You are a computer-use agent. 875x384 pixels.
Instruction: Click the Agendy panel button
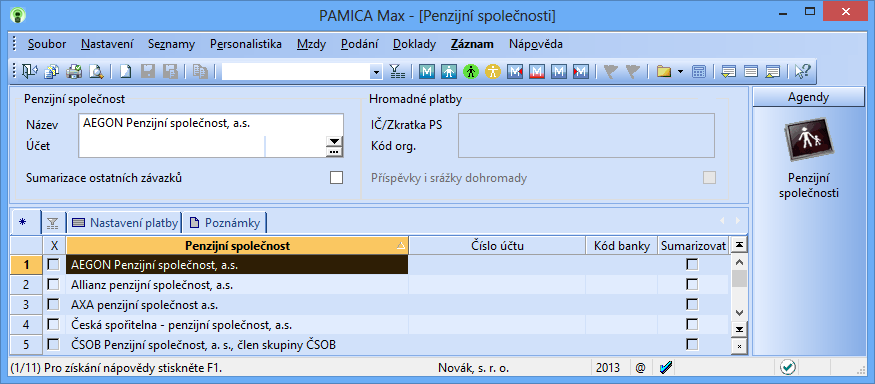pyautogui.click(x=809, y=97)
